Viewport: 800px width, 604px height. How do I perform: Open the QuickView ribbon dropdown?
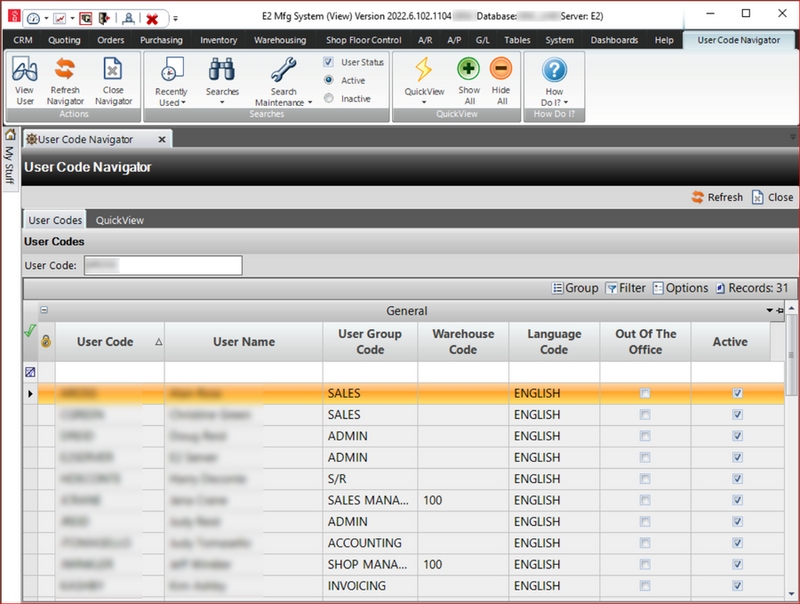[x=424, y=82]
